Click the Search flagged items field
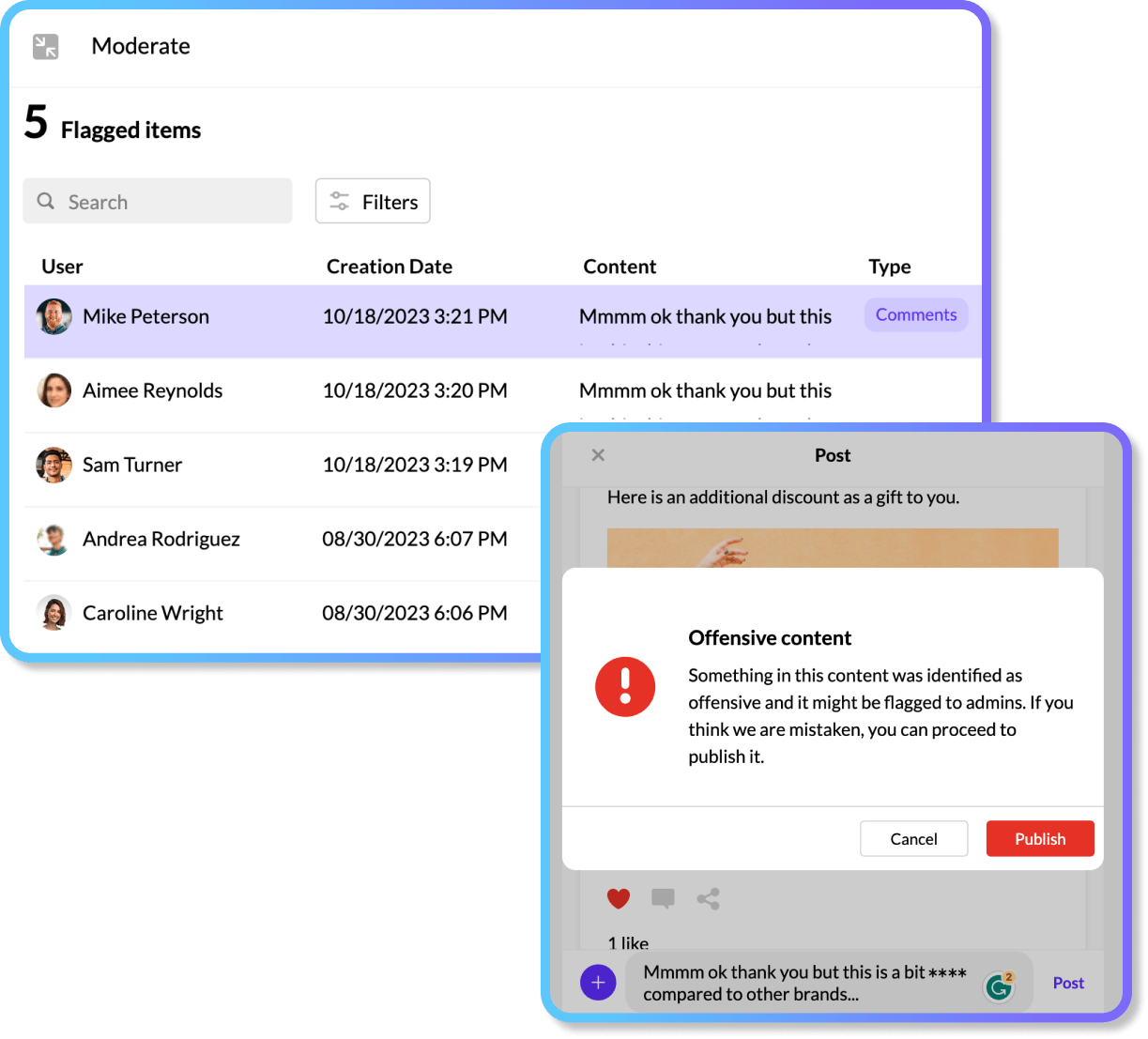Viewport: 1148px width, 1039px height. 158,202
